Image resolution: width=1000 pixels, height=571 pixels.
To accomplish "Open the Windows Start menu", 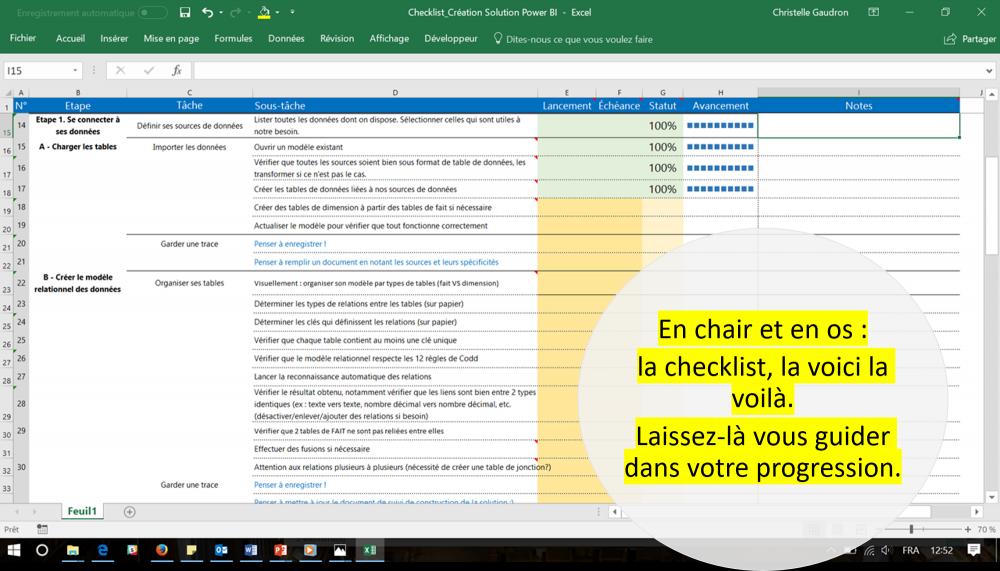I will point(13,550).
